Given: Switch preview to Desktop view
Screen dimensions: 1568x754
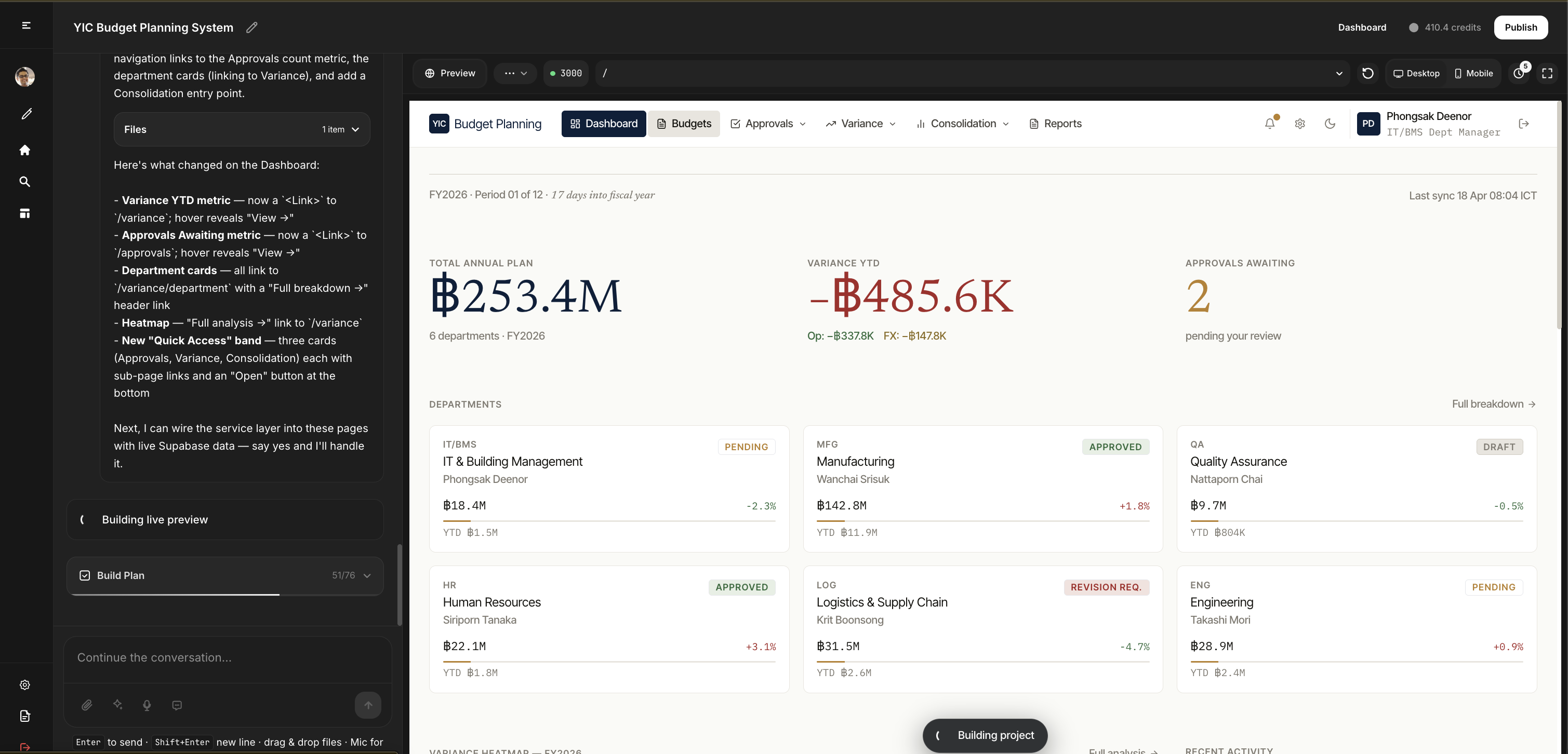Looking at the screenshot, I should [x=1416, y=73].
